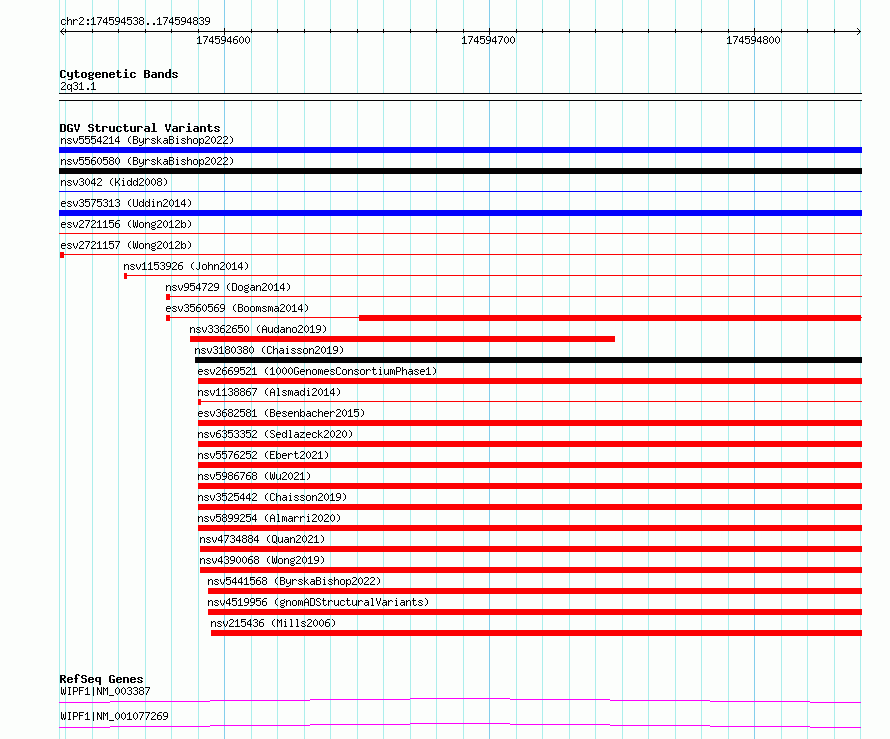The width and height of the screenshot is (890, 739).
Task: Click the red start marker of nsv1138867
Action: click(x=199, y=402)
